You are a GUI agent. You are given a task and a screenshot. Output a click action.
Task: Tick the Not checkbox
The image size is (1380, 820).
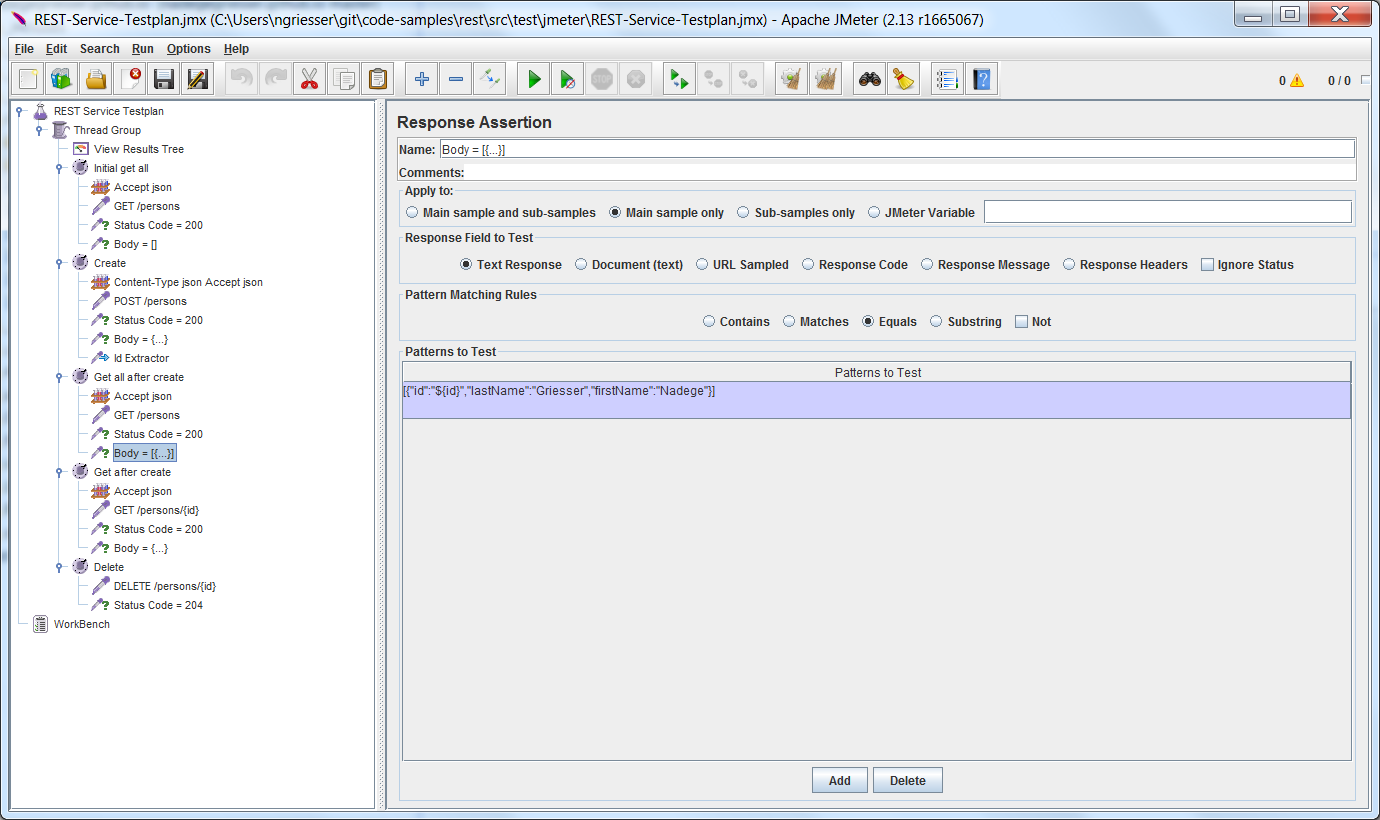(1033, 322)
